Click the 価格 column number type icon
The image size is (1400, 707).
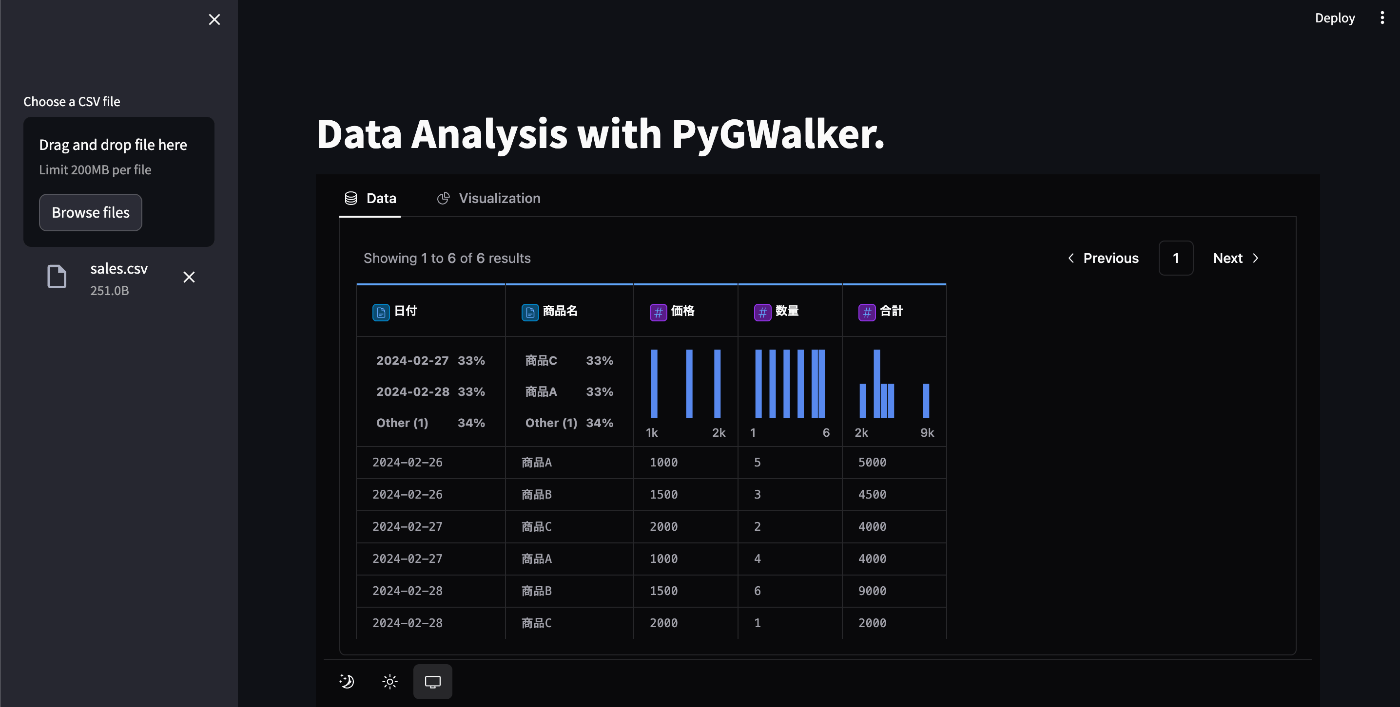point(658,312)
